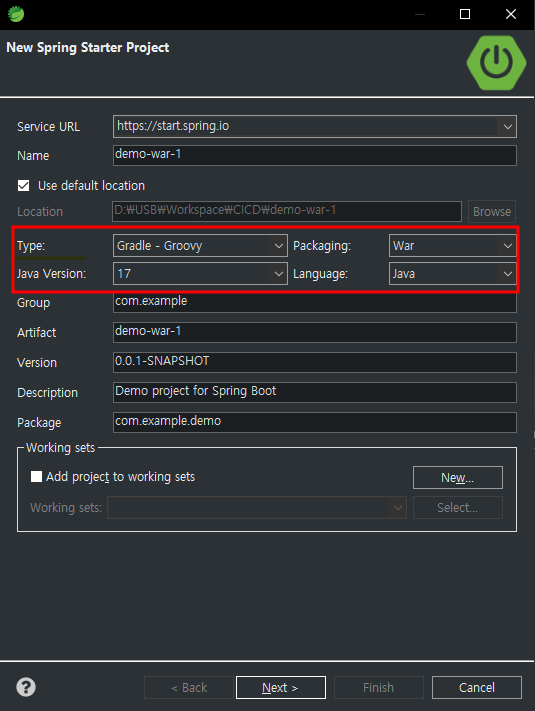Uncheck Use default location checkbox
This screenshot has height=711, width=535.
coord(24,185)
